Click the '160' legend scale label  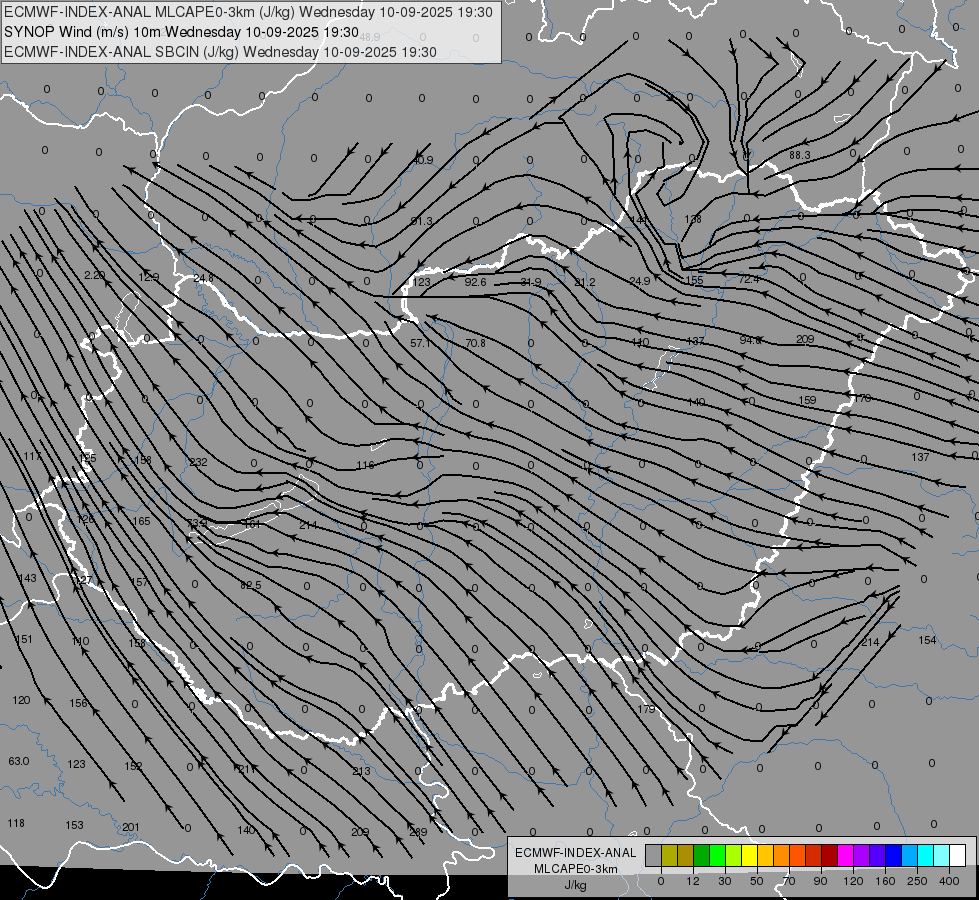[x=885, y=881]
